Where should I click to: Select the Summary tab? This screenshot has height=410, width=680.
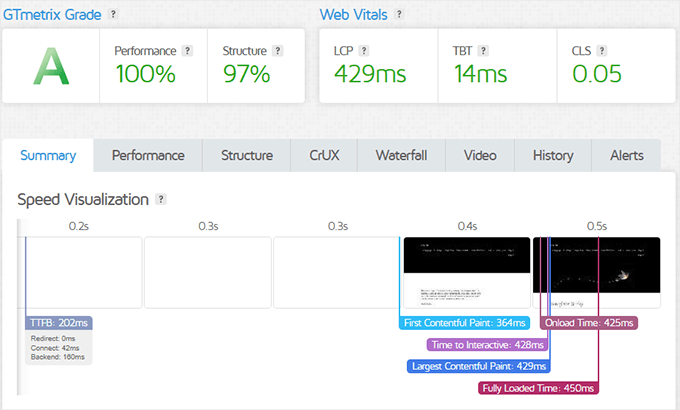click(x=48, y=156)
